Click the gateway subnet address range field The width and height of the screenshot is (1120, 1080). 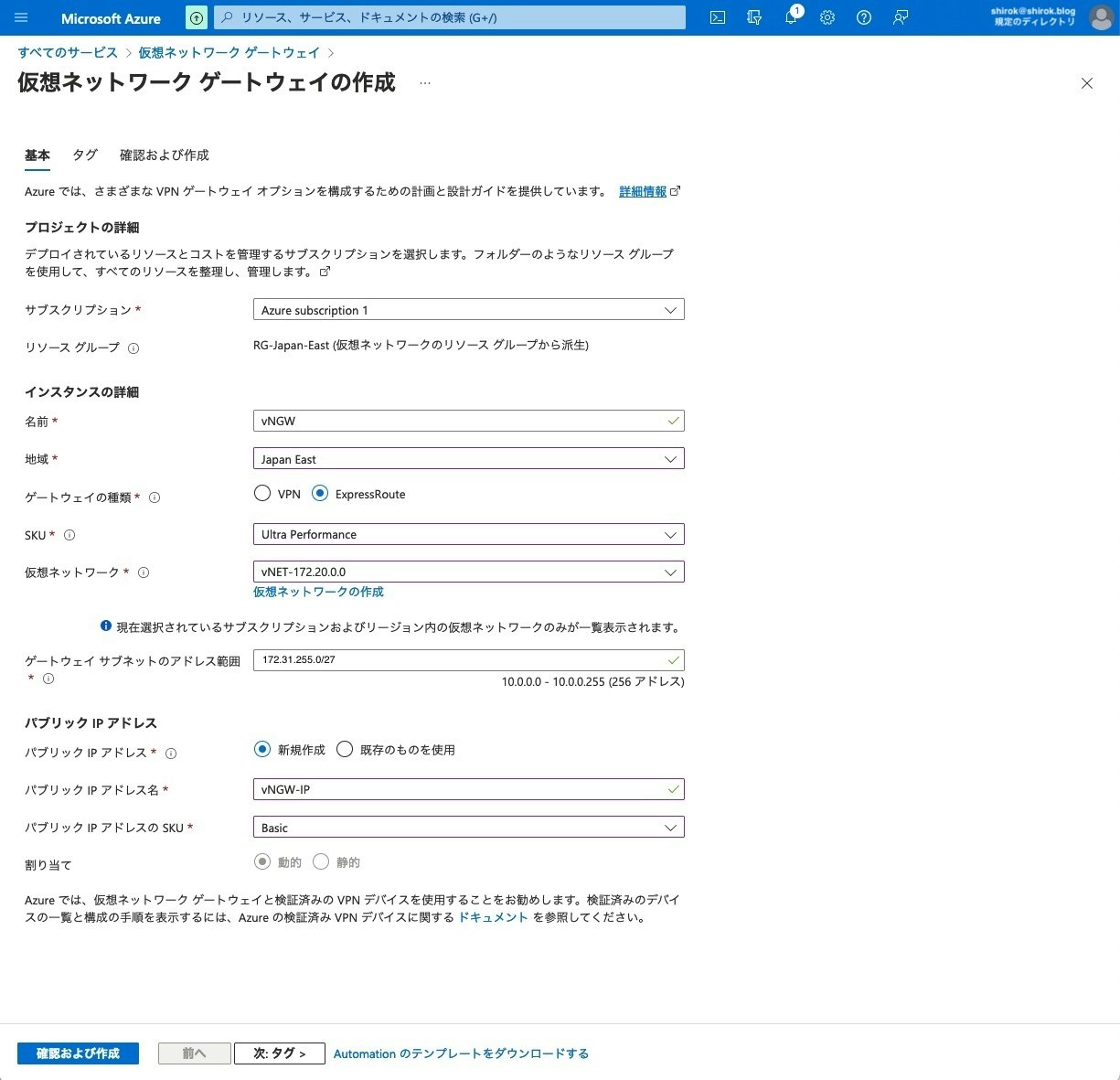pos(468,659)
